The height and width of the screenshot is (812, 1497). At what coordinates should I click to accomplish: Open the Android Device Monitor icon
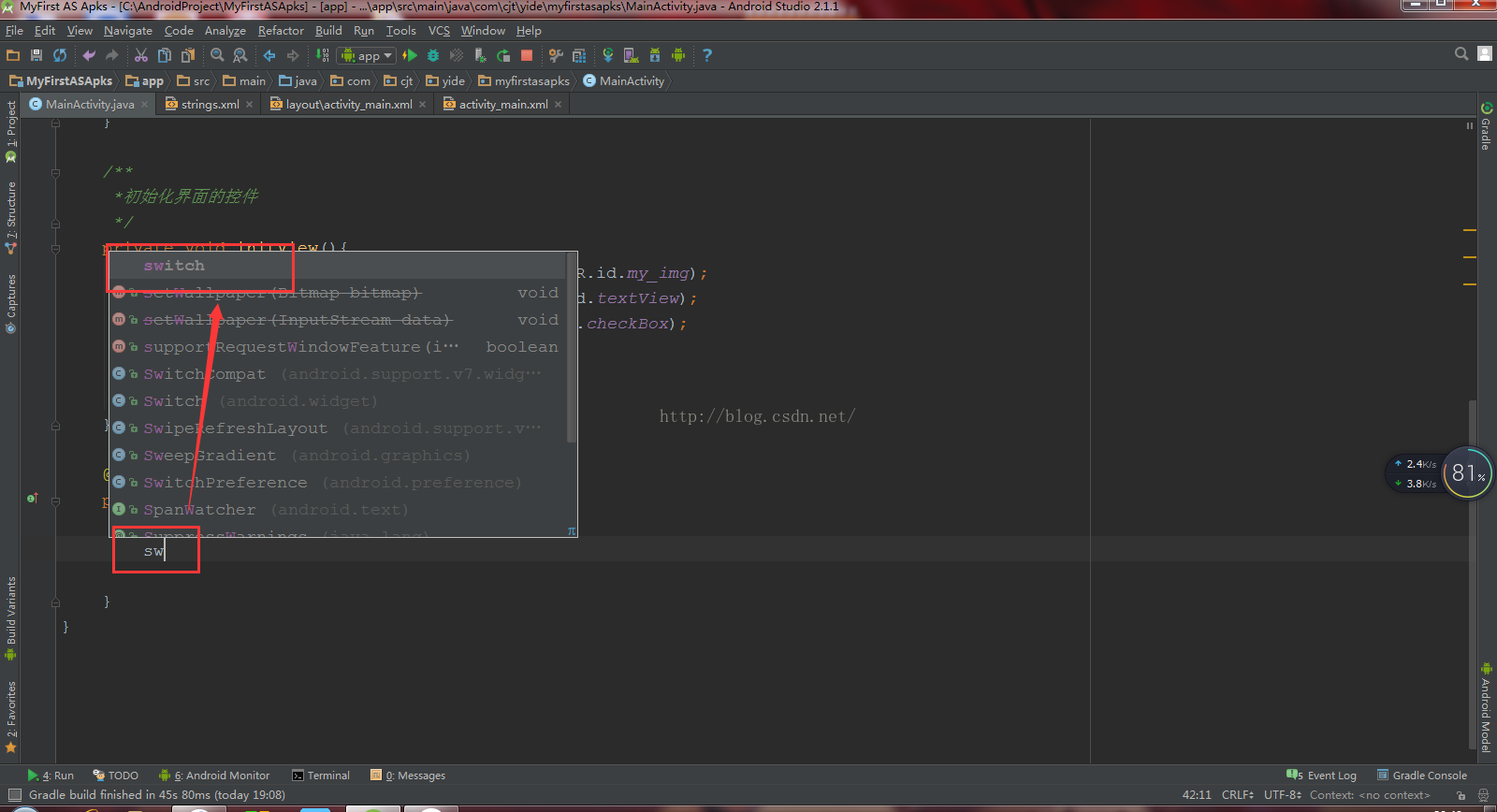678,55
